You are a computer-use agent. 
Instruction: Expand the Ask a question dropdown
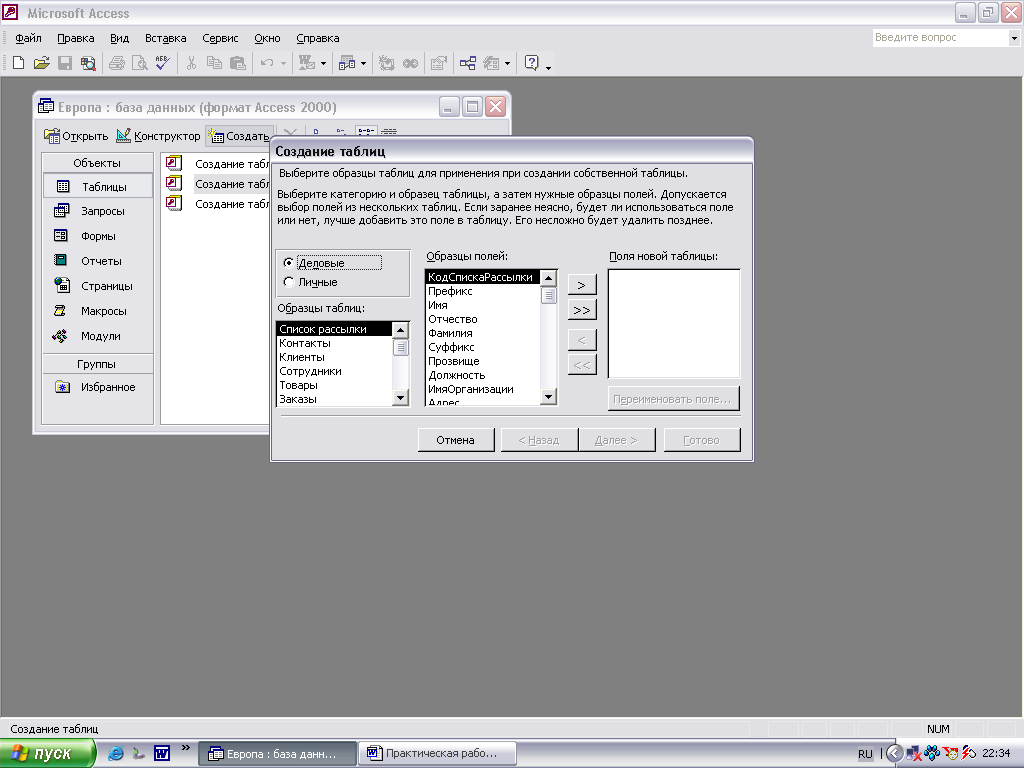(1014, 38)
